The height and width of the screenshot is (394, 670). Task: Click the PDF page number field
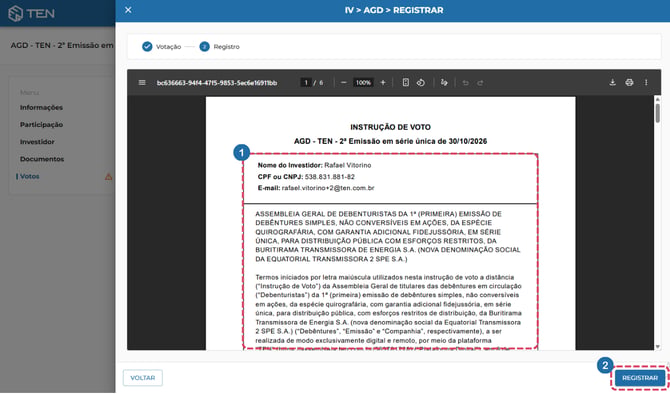click(x=306, y=82)
